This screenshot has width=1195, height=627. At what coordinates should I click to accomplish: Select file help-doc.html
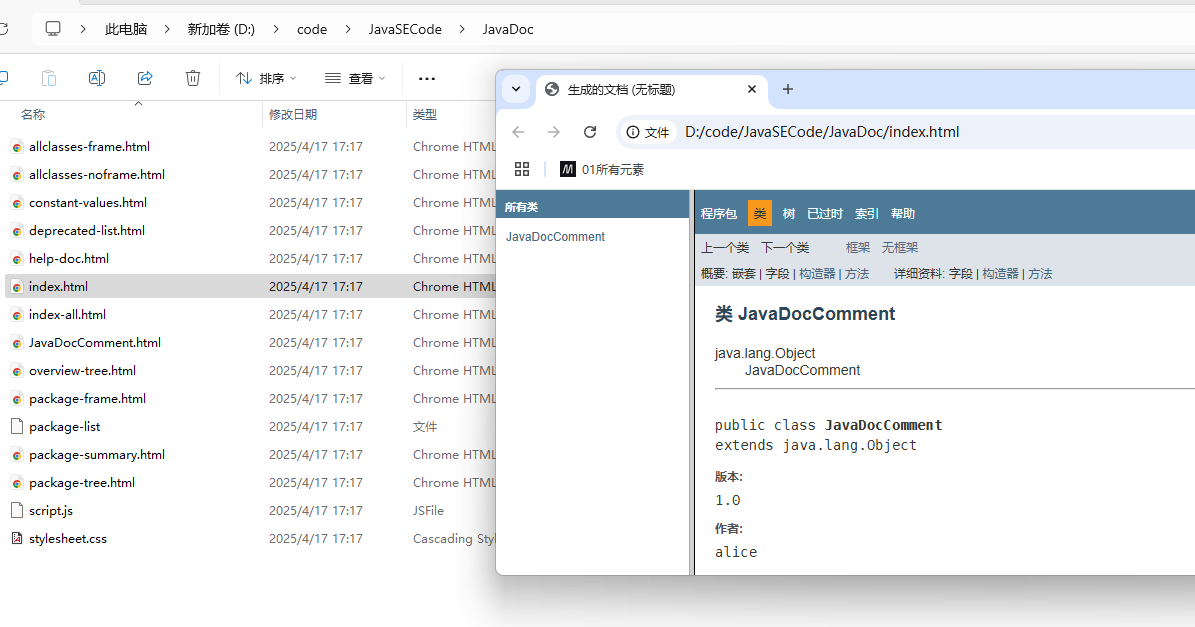69,258
